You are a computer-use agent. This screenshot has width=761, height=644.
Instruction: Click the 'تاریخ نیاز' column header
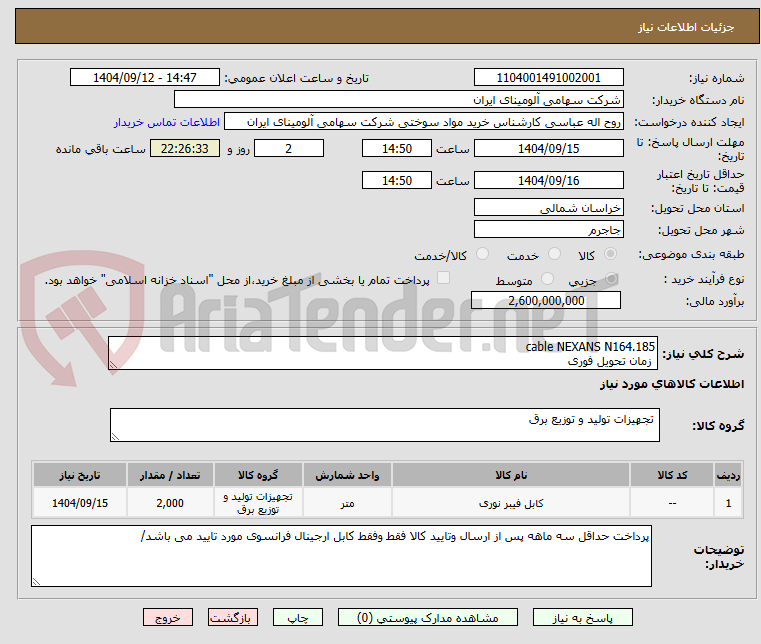click(80, 475)
